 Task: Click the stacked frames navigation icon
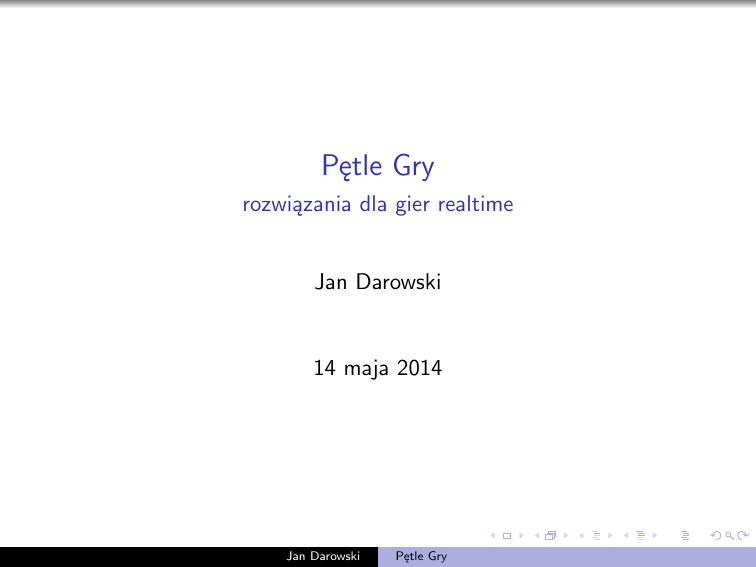(x=549, y=537)
